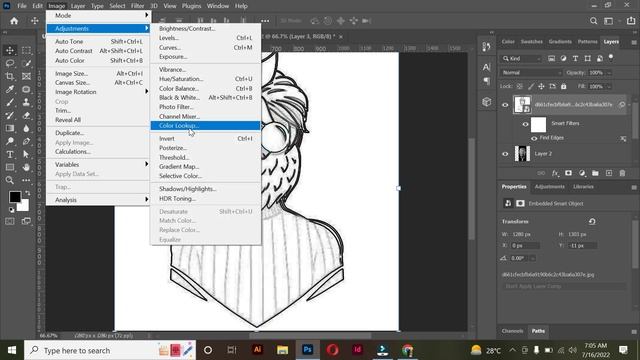Click Windows search box in taskbar

(x=110, y=350)
